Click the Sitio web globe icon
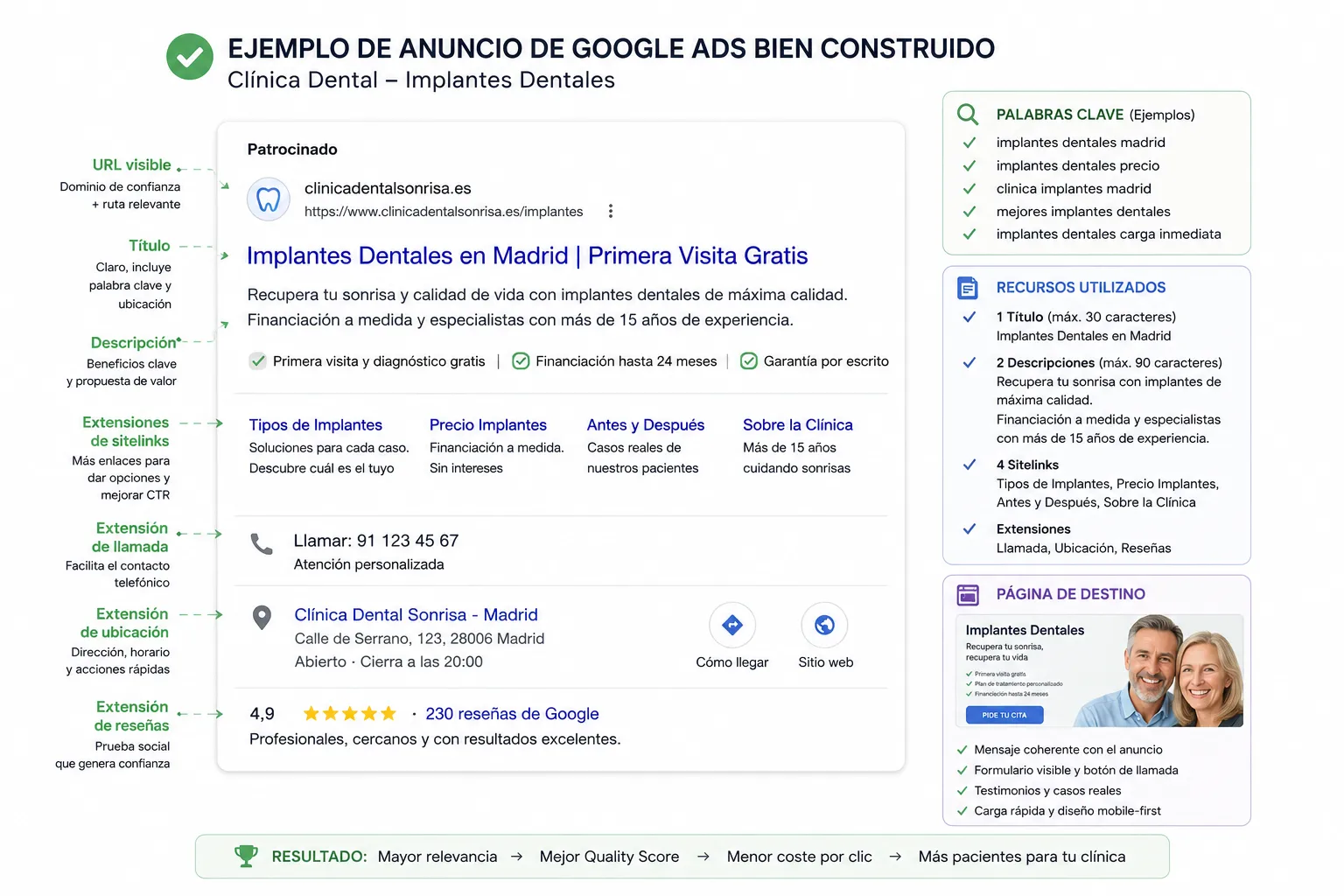This screenshot has width=1344, height=896. pyautogui.click(x=824, y=625)
